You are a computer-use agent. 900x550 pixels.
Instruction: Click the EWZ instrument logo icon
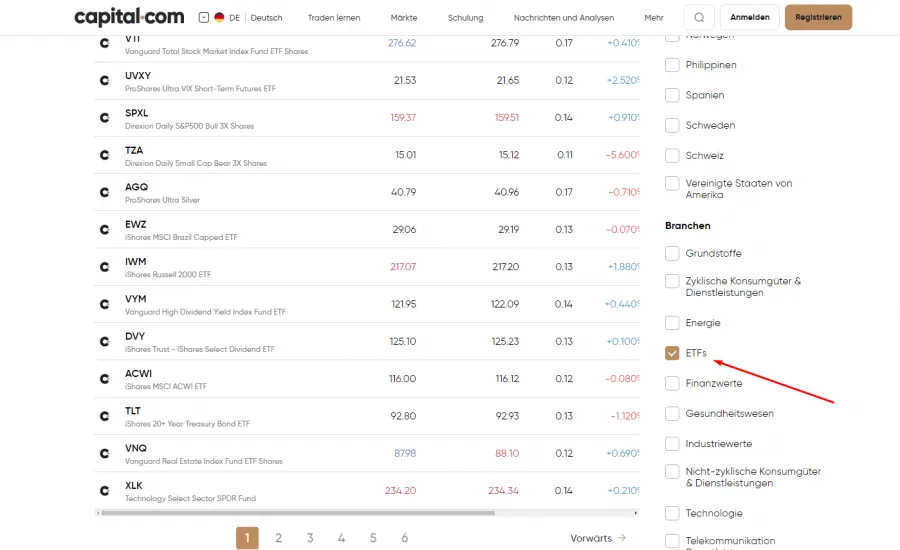pyautogui.click(x=104, y=230)
